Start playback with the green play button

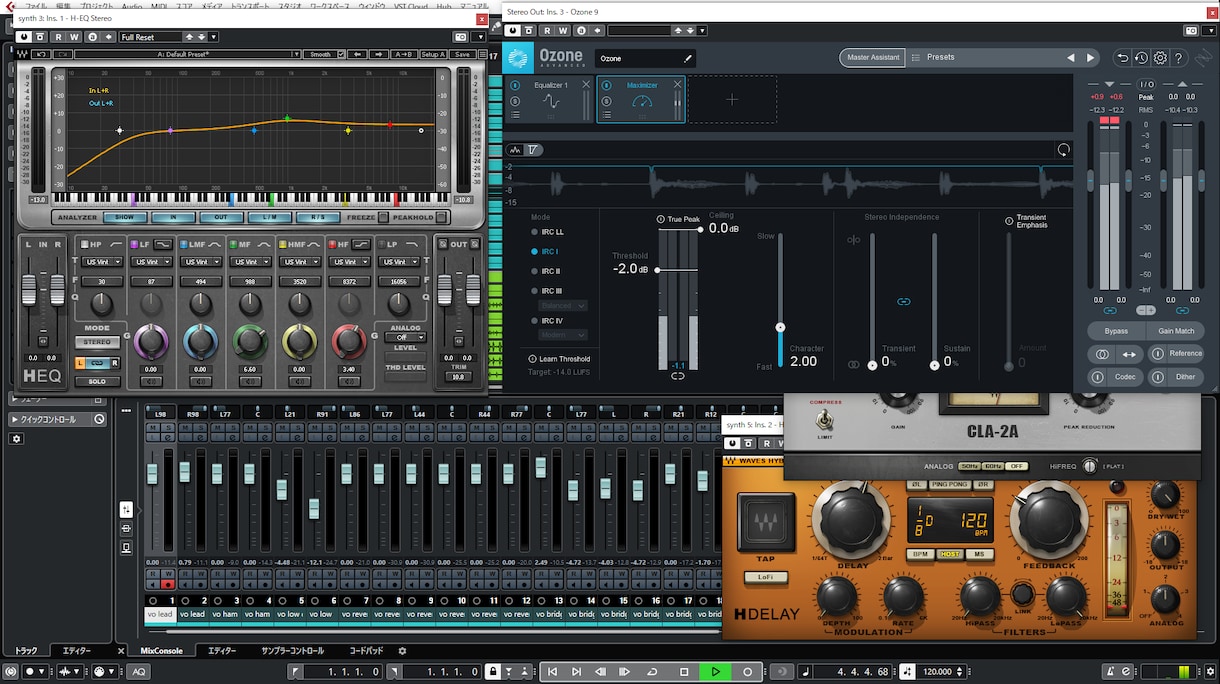coord(715,672)
